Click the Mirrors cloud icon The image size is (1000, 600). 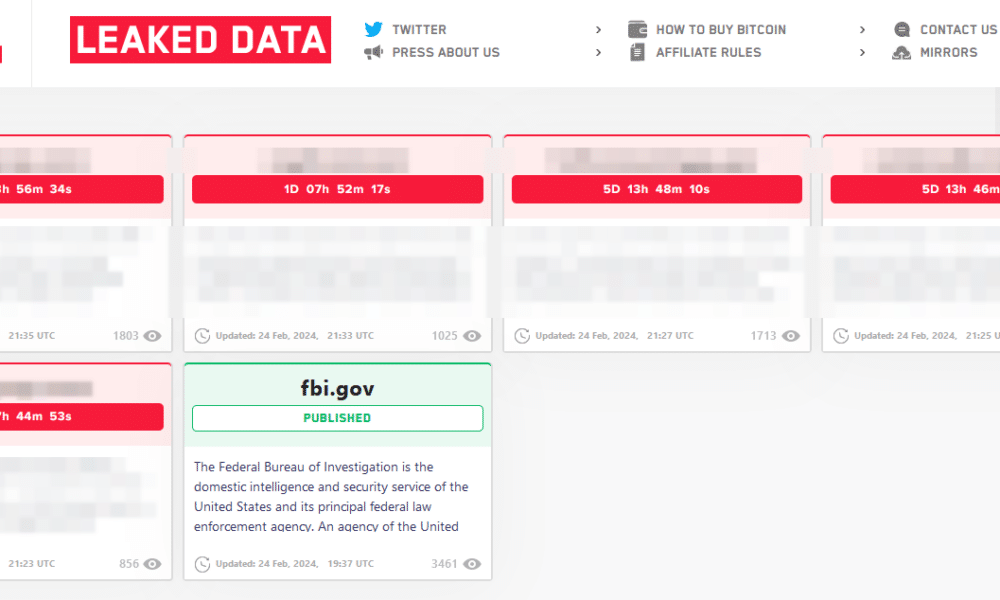[901, 52]
